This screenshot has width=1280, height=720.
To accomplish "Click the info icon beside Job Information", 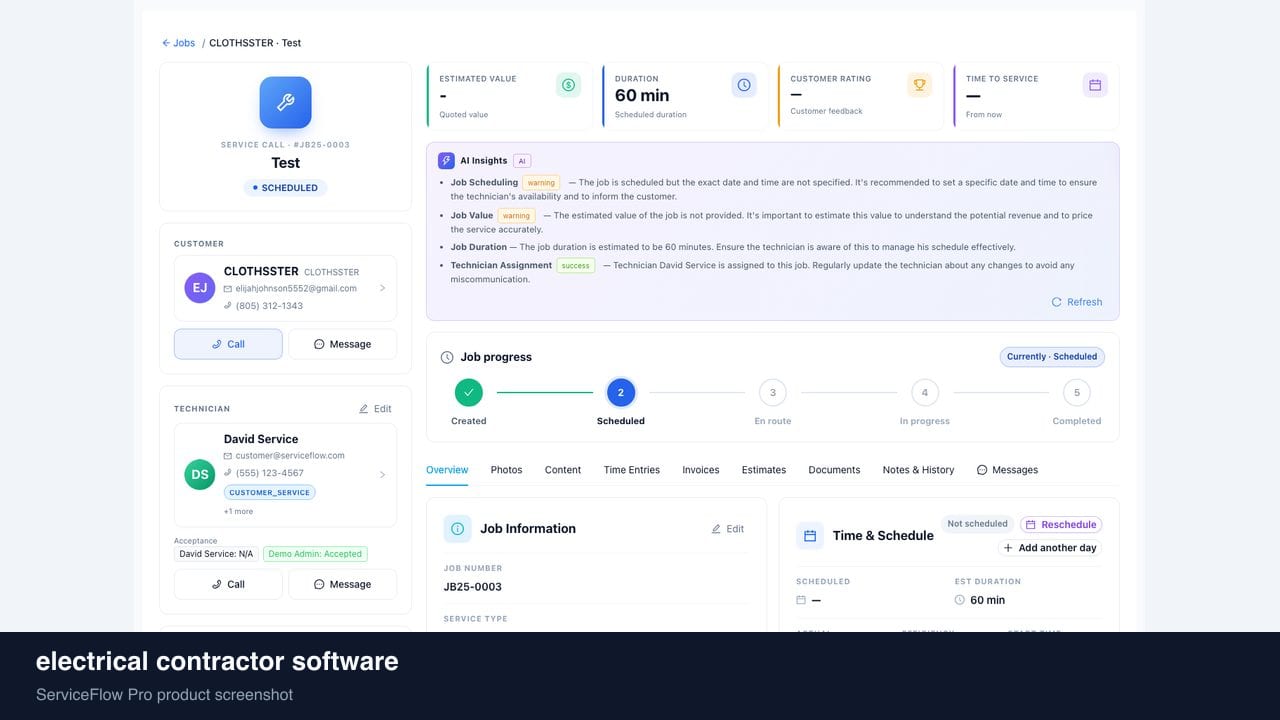I will point(457,529).
